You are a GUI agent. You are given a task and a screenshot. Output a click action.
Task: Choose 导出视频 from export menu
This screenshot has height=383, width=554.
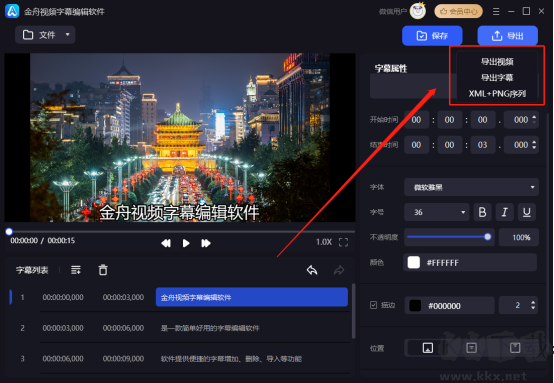tap(497, 62)
